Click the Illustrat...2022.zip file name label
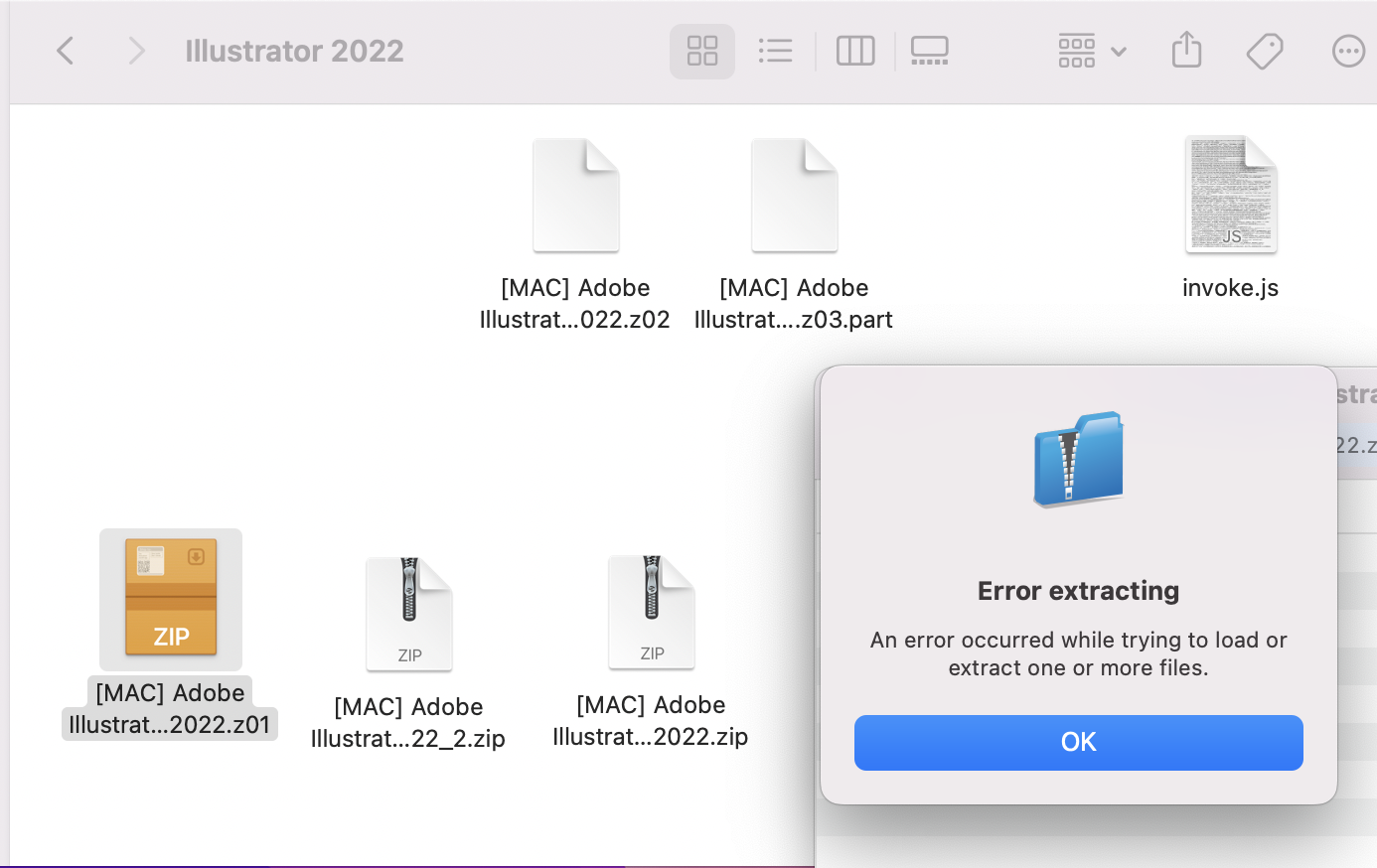The height and width of the screenshot is (868, 1377). coord(651,721)
